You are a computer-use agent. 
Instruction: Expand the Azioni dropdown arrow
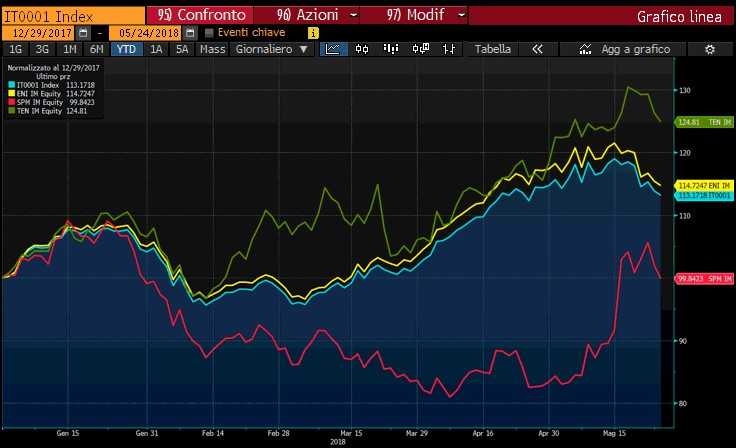(x=354, y=15)
